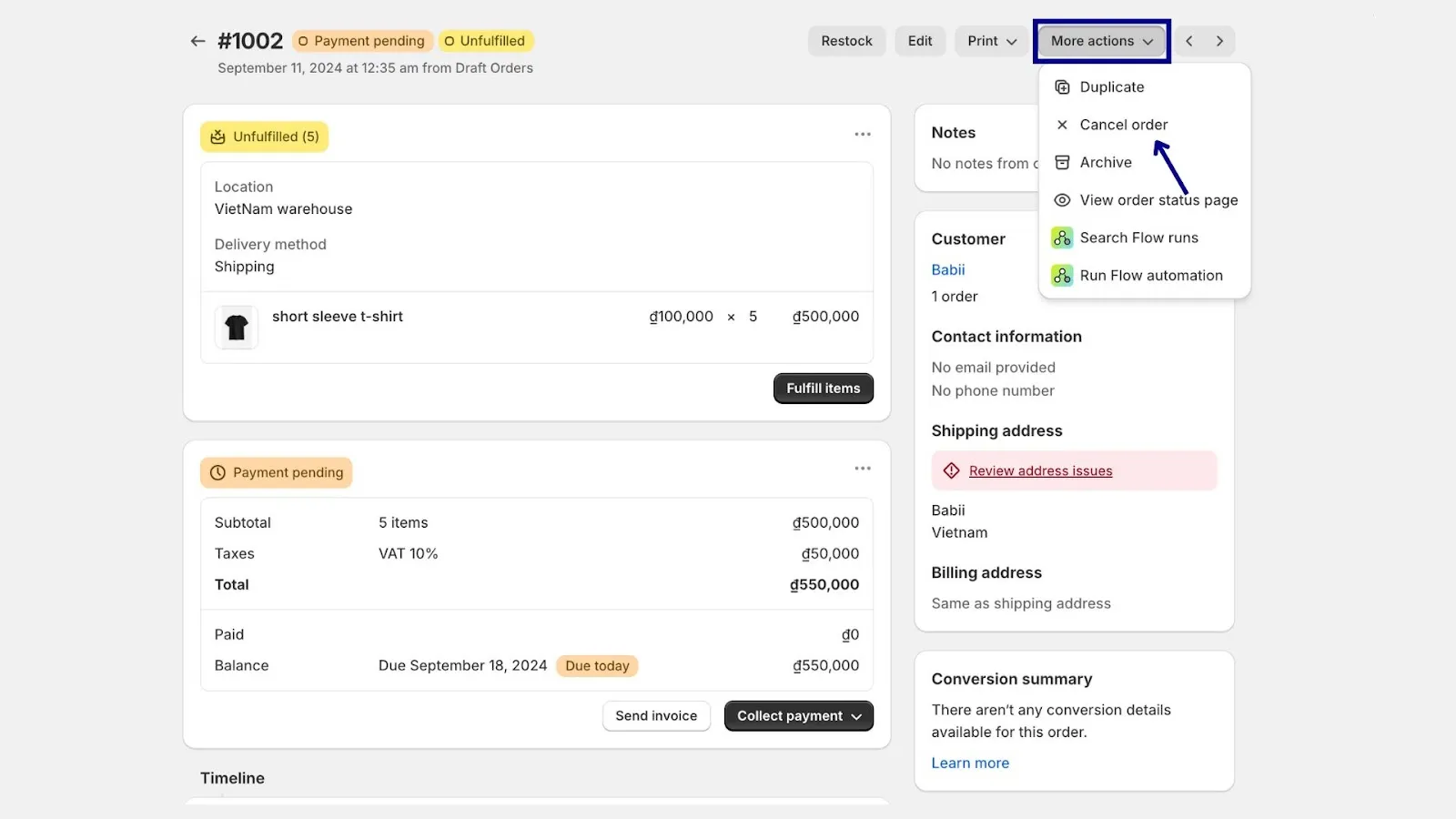Click the Duplicate icon in the More actions menu
The image size is (1456, 819).
pyautogui.click(x=1062, y=87)
